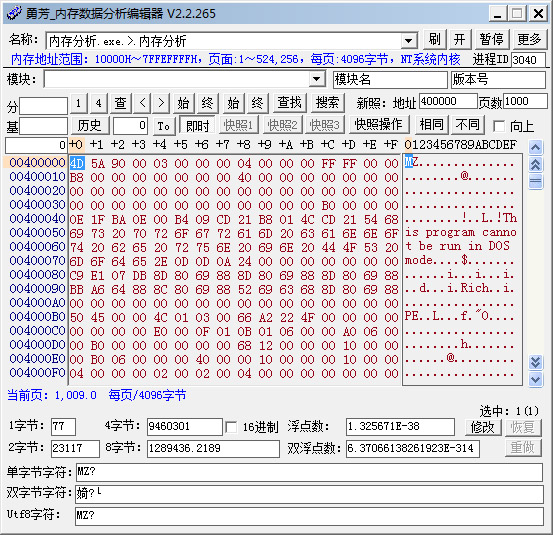The width and height of the screenshot is (553, 535).
Task: Click the 暂停 pause button
Action: [x=492, y=39]
